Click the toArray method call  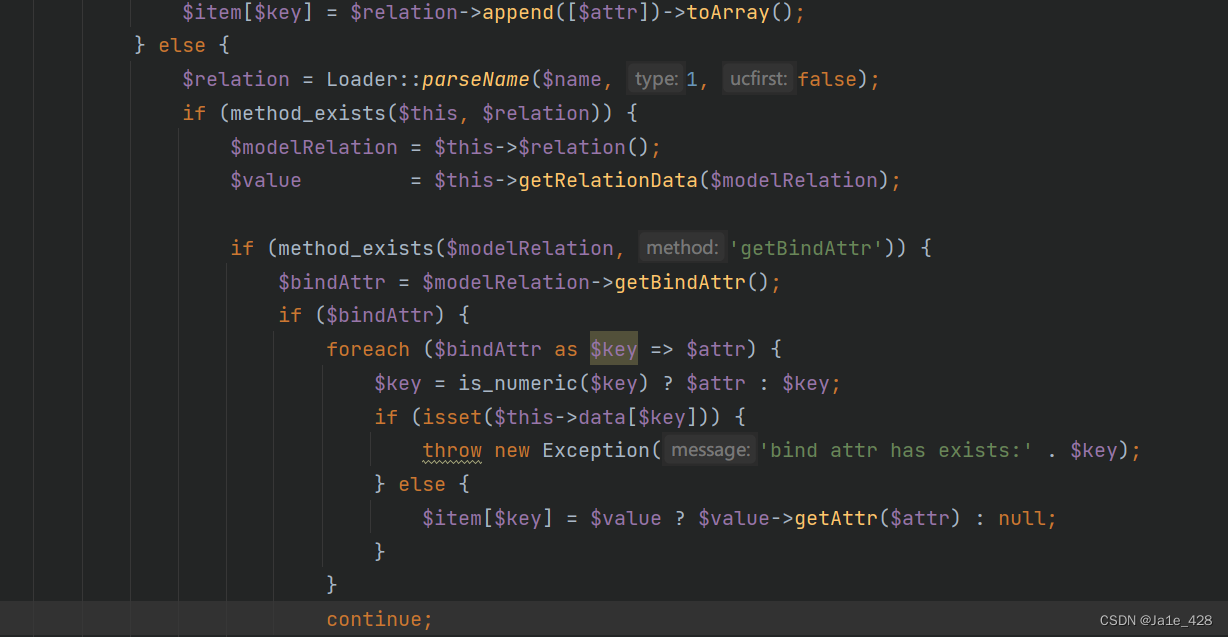[727, 13]
